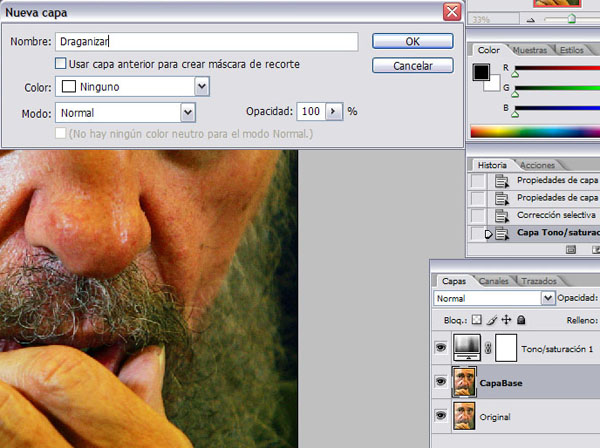Switch to the Acciones tab
Viewport: 600px width, 448px height.
[537, 165]
